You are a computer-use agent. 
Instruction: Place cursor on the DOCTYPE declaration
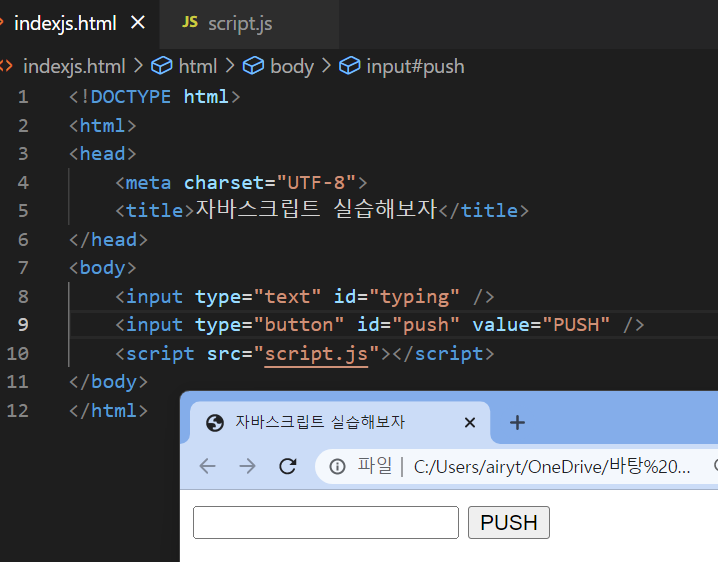(154, 97)
